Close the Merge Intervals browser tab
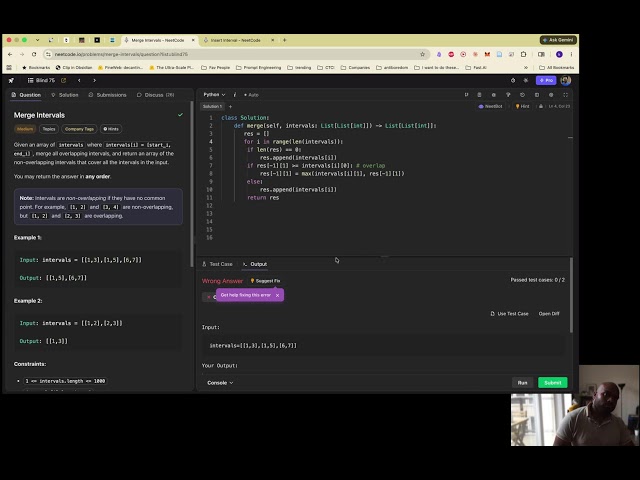 (193, 40)
